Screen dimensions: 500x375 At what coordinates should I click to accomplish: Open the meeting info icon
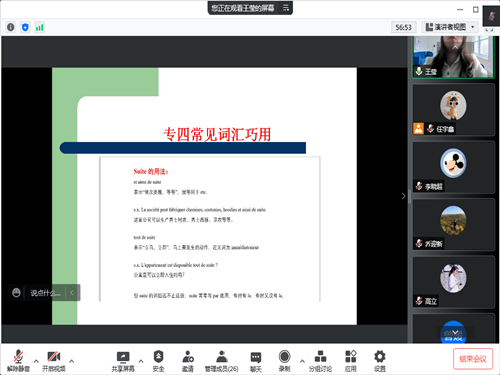point(11,27)
